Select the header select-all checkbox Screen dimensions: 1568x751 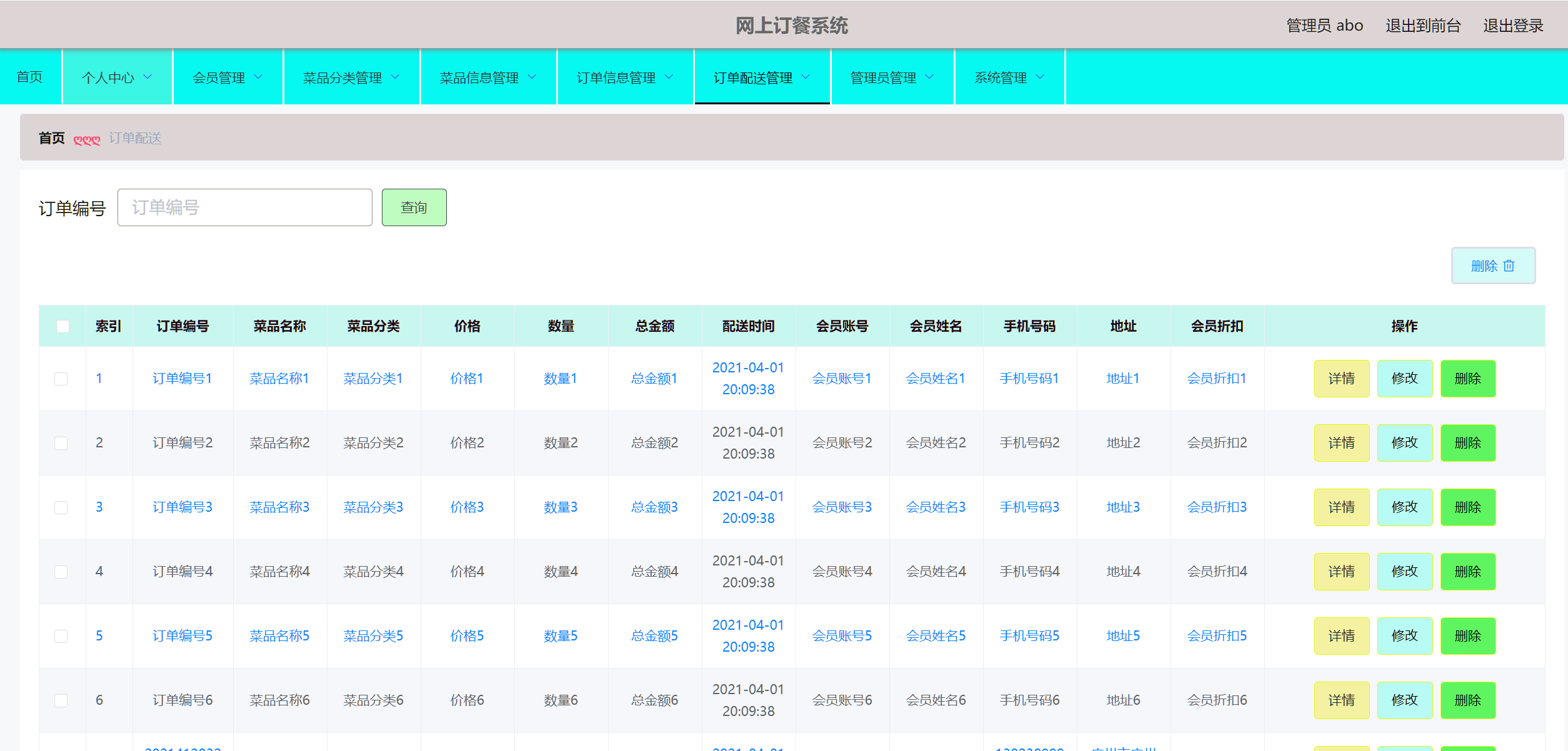pyautogui.click(x=62, y=326)
